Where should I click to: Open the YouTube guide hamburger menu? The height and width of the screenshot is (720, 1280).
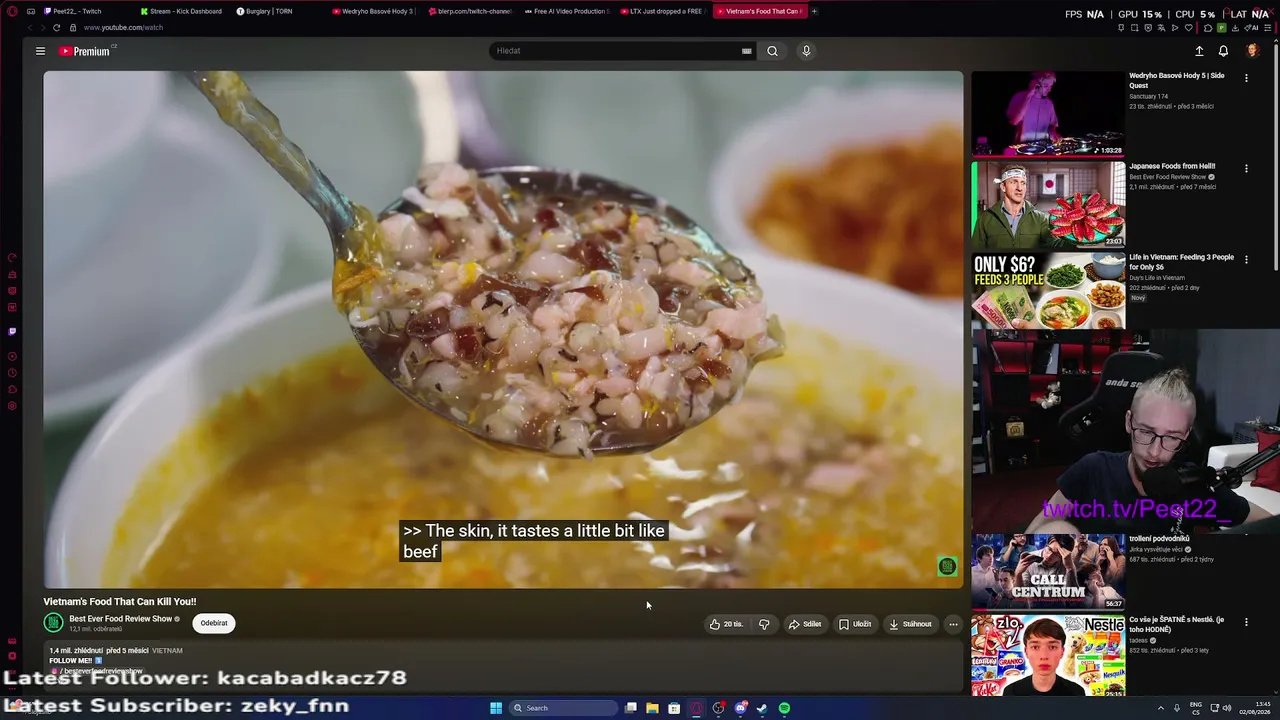(40, 51)
